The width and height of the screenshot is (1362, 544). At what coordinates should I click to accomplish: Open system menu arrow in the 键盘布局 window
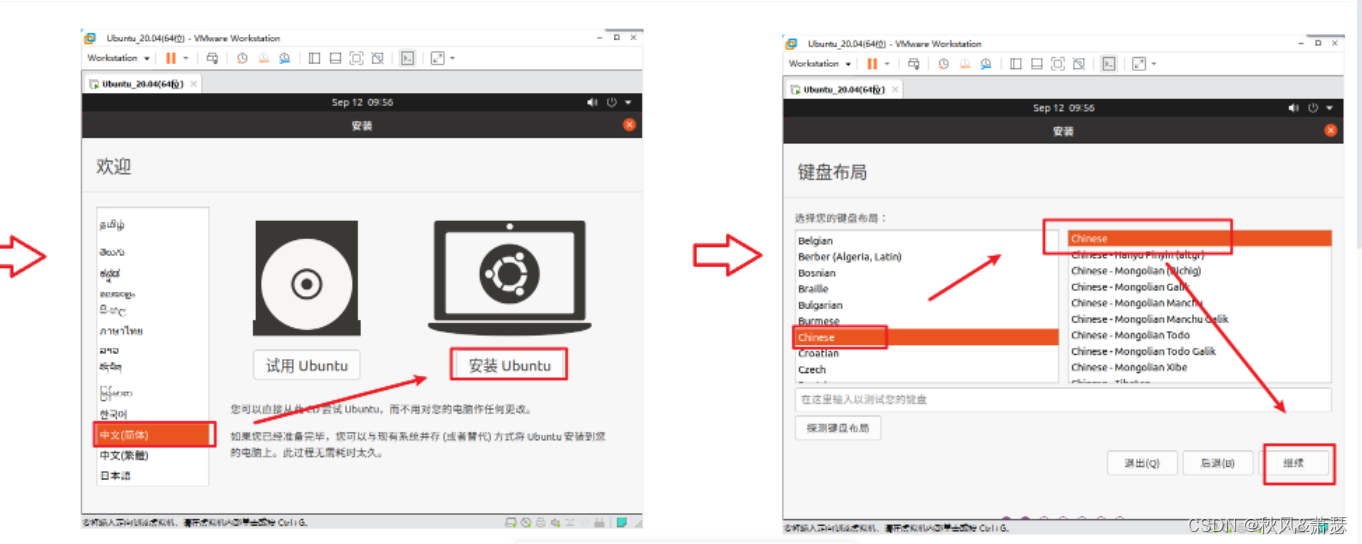point(1329,108)
